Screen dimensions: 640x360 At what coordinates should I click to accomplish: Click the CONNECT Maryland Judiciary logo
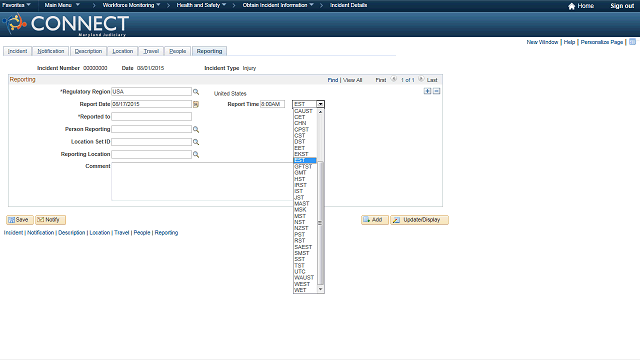tap(65, 24)
